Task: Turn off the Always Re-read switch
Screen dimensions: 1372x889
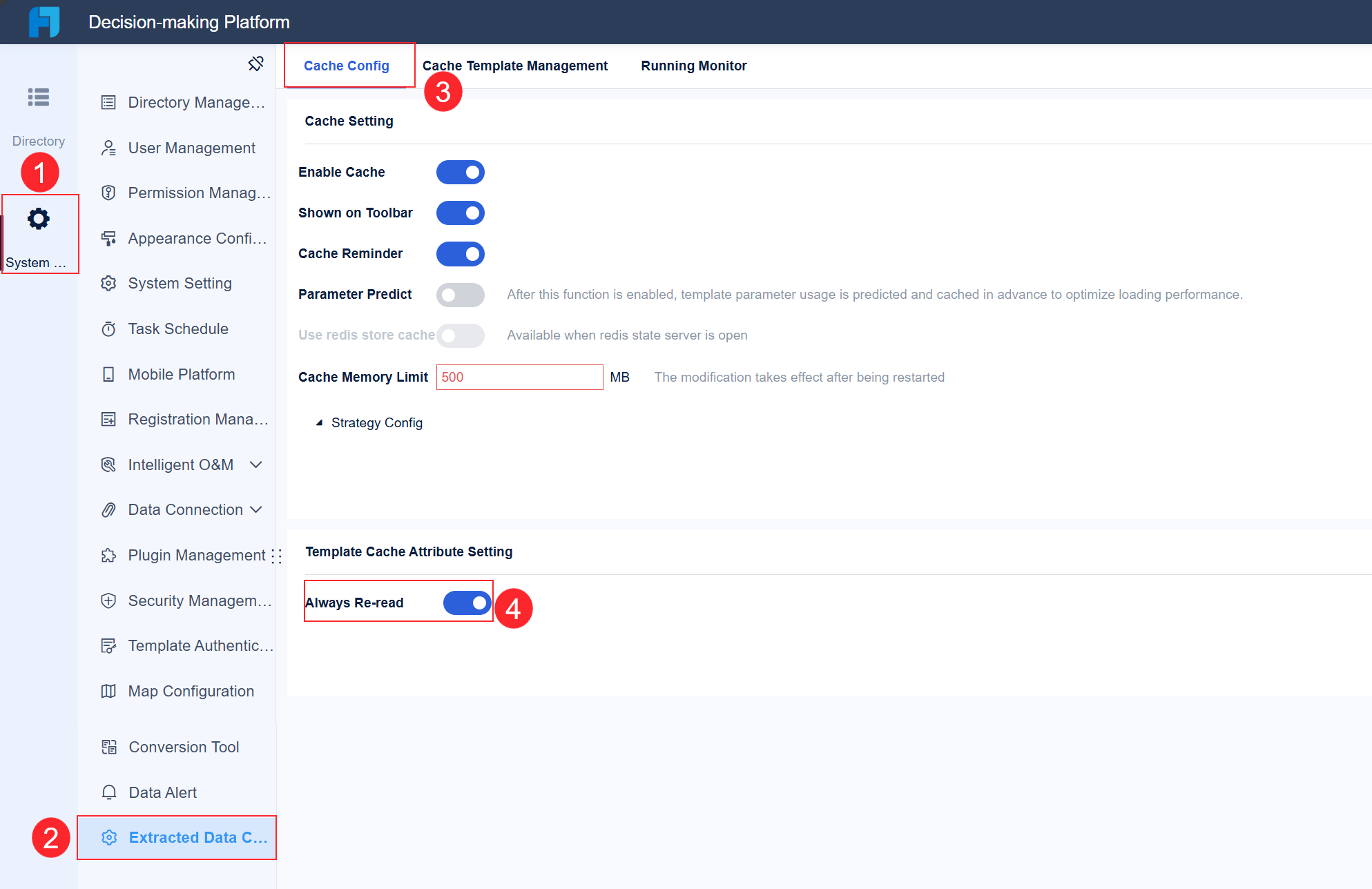Action: tap(467, 603)
